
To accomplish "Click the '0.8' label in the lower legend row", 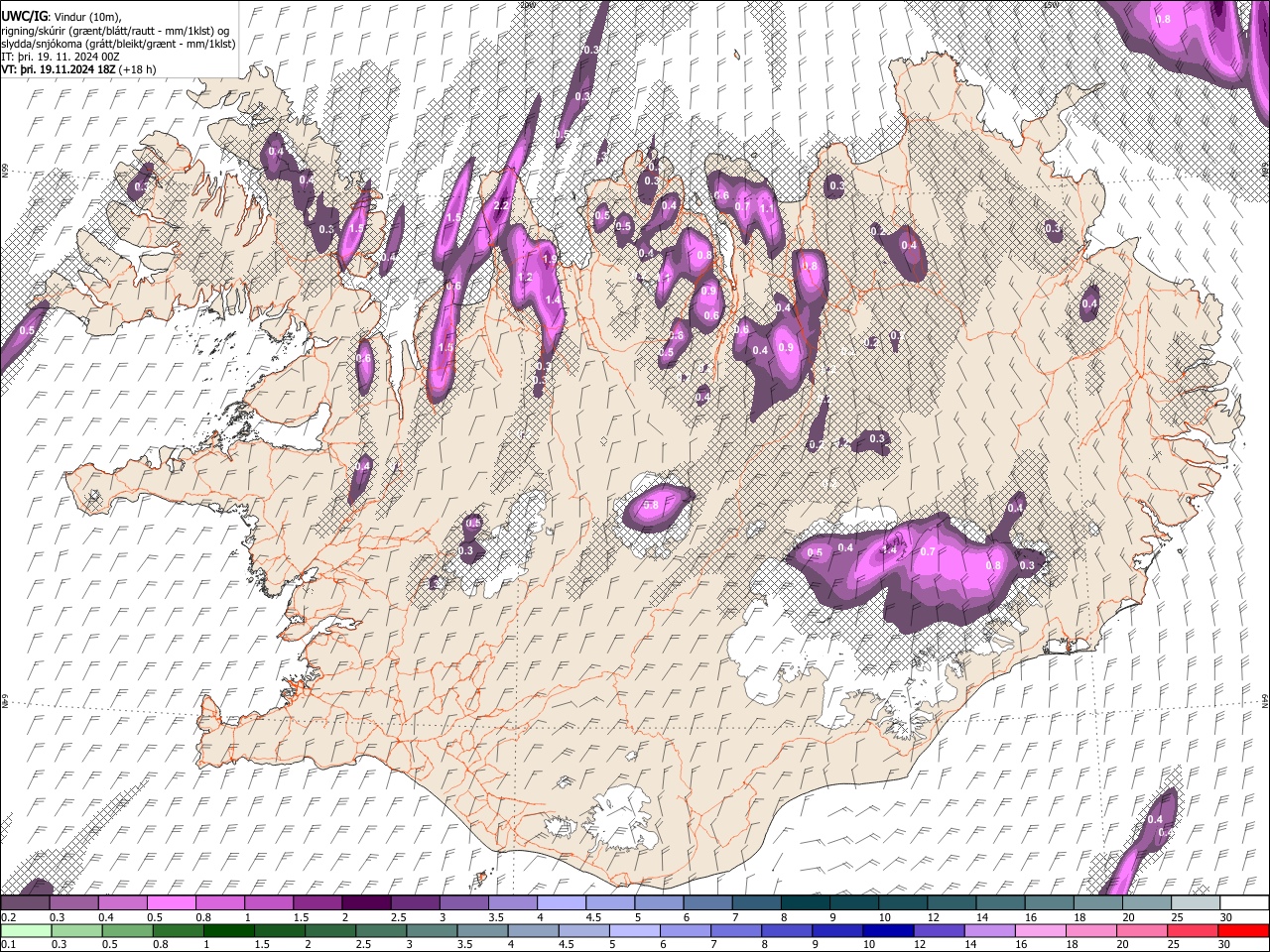I will (159, 945).
